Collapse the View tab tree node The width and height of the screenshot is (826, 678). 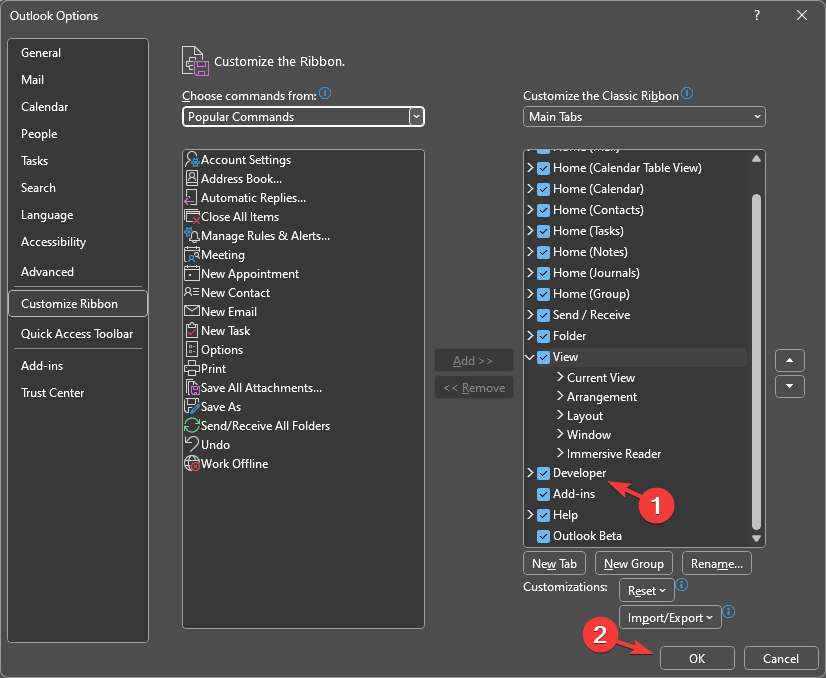pyautogui.click(x=530, y=357)
